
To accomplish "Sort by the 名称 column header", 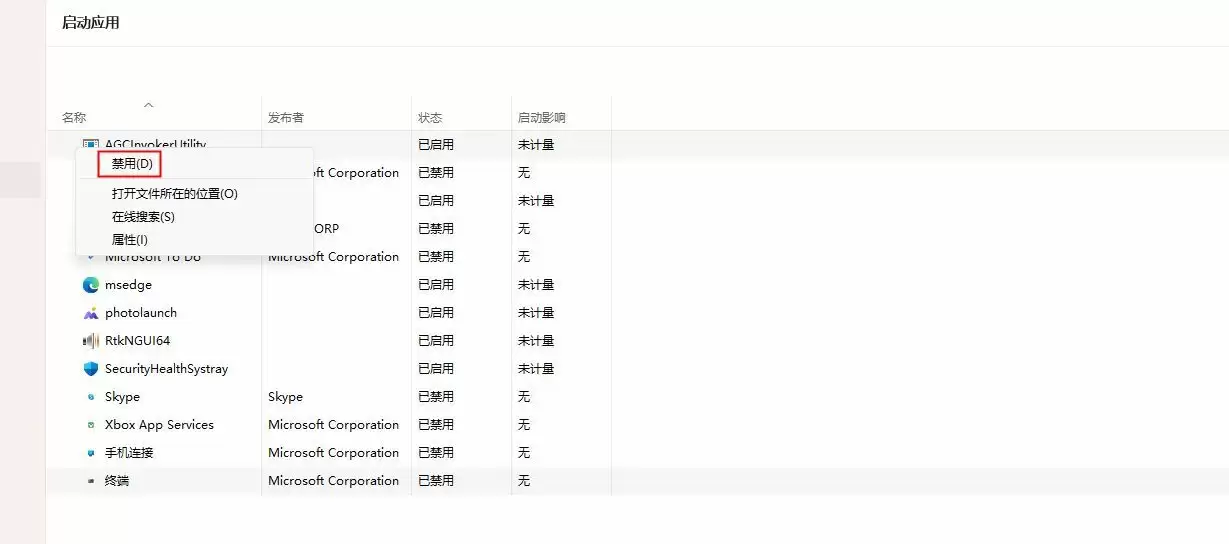I will [x=74, y=118].
